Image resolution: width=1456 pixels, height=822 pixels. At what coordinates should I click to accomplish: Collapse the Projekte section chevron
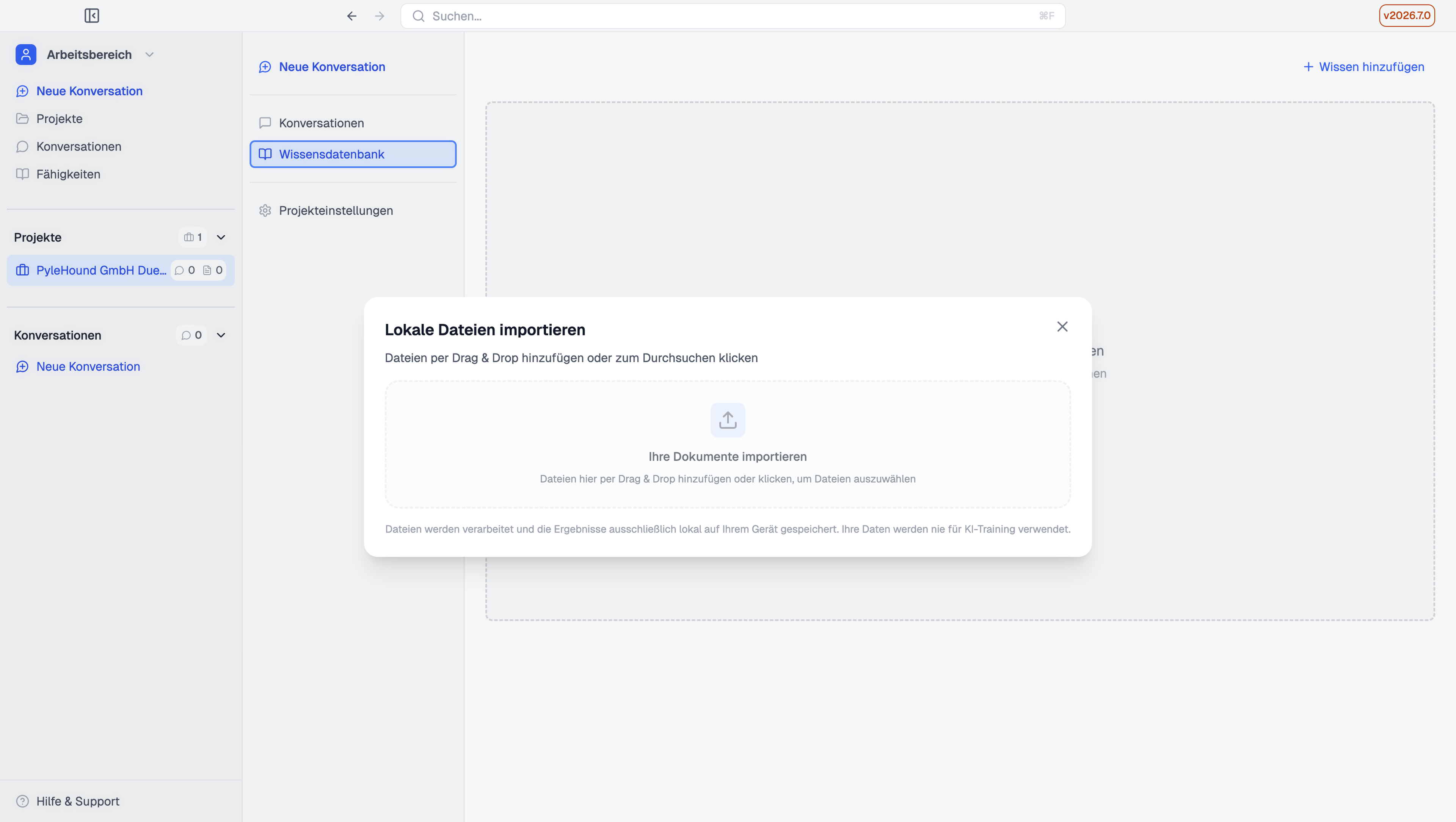pyautogui.click(x=221, y=237)
